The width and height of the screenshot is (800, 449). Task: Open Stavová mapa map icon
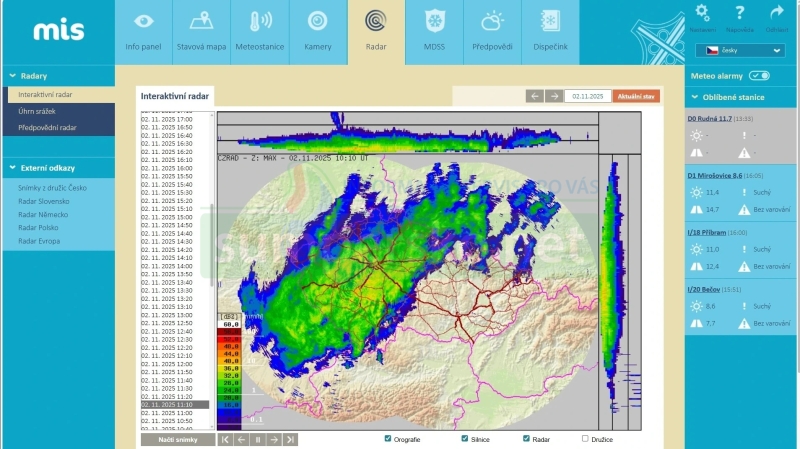(x=201, y=22)
